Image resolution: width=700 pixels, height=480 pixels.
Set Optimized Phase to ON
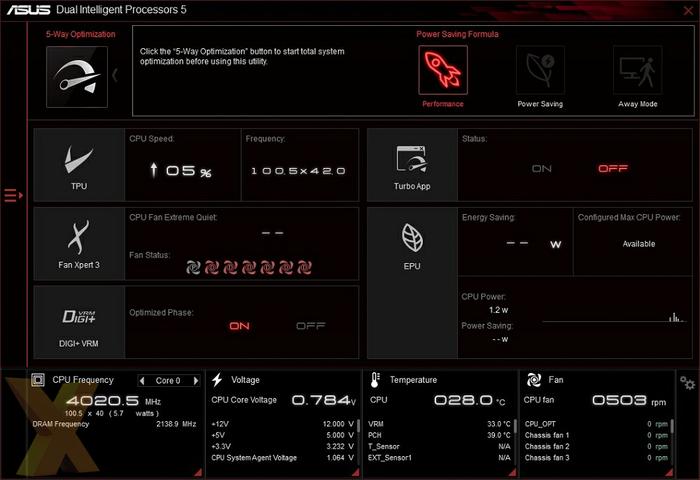(239, 326)
